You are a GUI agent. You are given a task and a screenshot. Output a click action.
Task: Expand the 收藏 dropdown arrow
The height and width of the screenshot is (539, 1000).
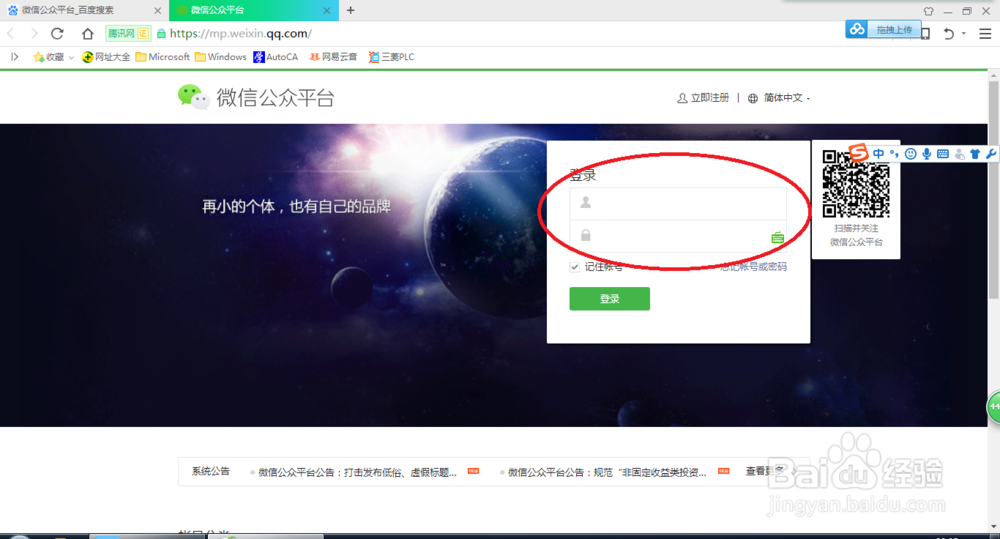point(71,57)
